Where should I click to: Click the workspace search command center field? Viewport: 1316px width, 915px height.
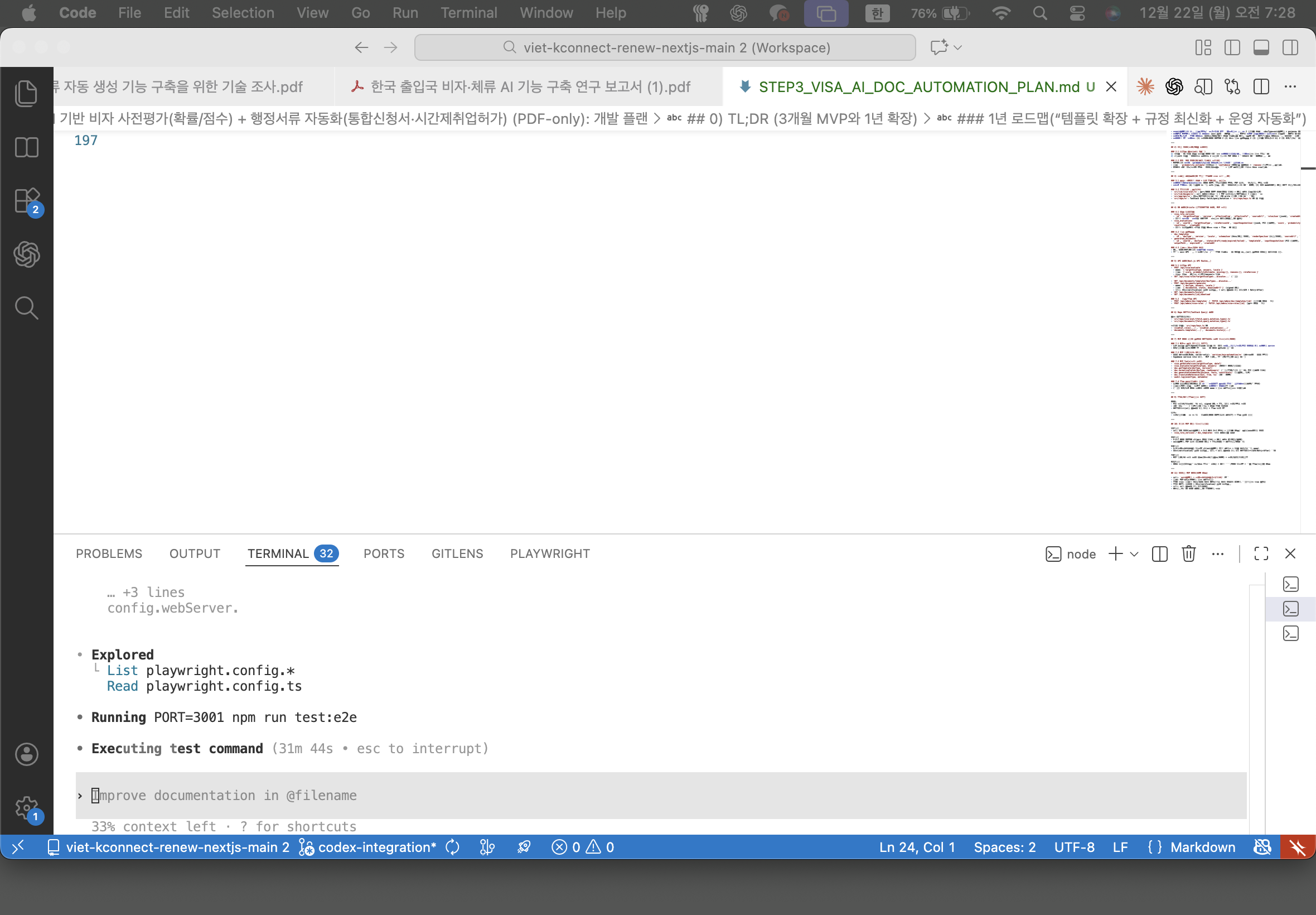665,47
